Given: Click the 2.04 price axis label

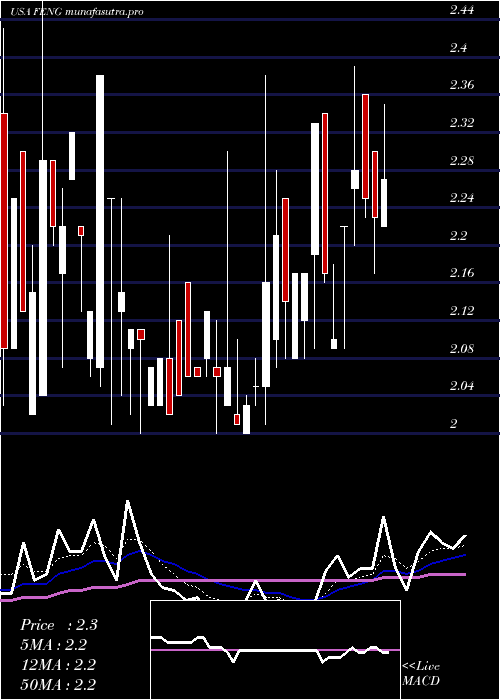Looking at the screenshot, I should pos(462,385).
